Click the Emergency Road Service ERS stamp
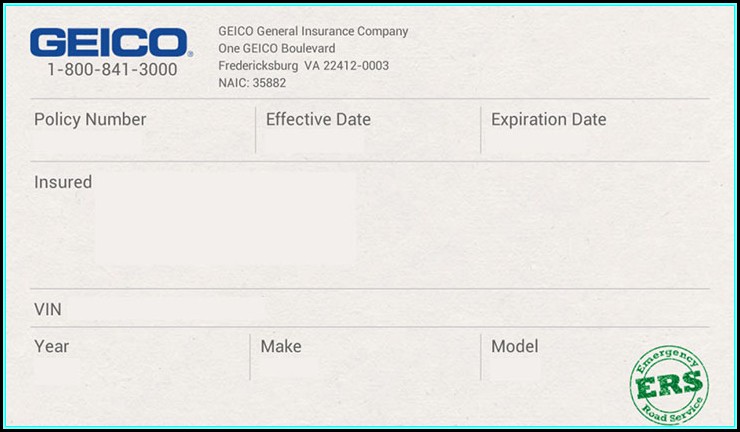Viewport: 740px width, 432px height. point(669,384)
